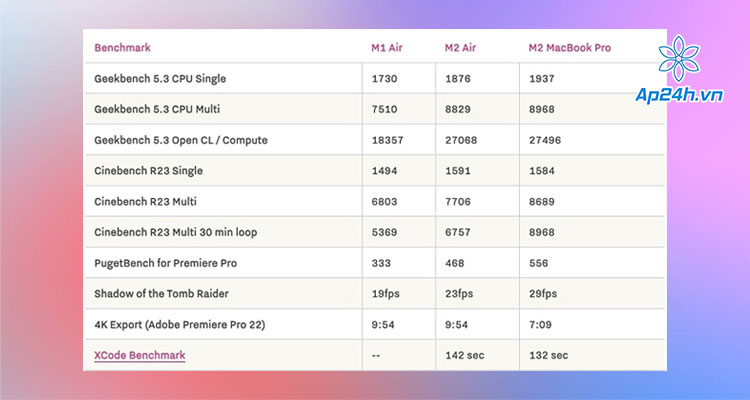Select M1 Air 4K Export time 9:54
Screen dimensions: 750x400
383,324
